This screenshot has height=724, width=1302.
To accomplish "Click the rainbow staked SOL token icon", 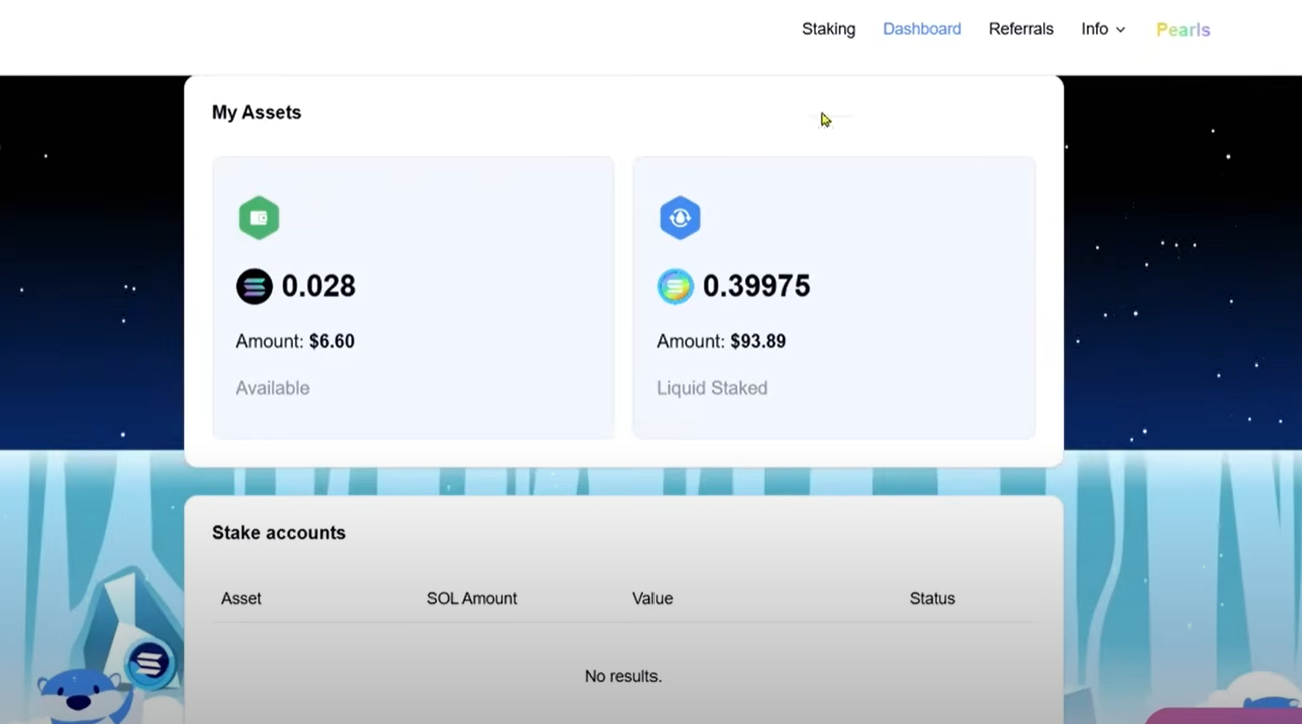I will [x=675, y=287].
